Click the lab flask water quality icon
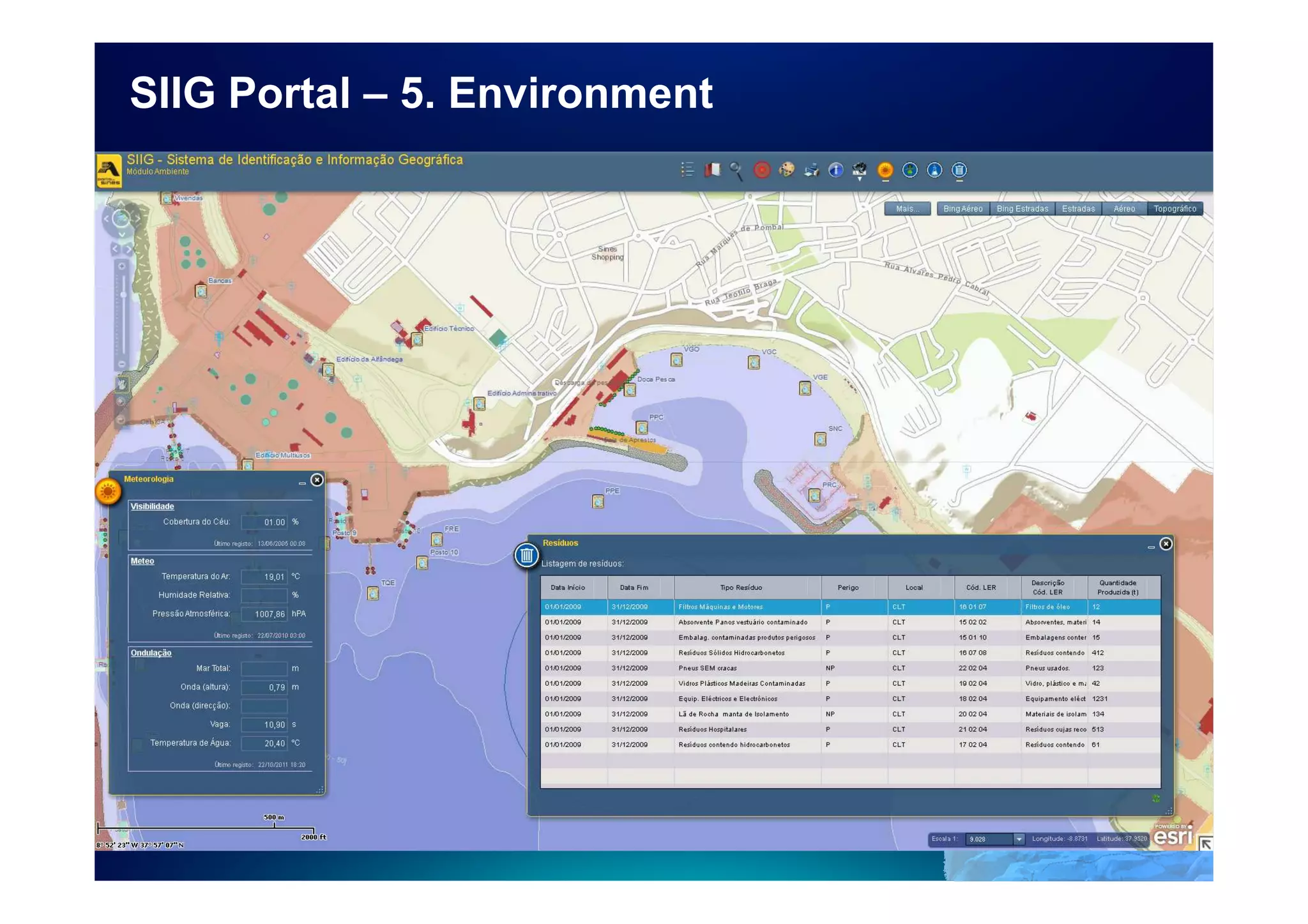 (934, 170)
